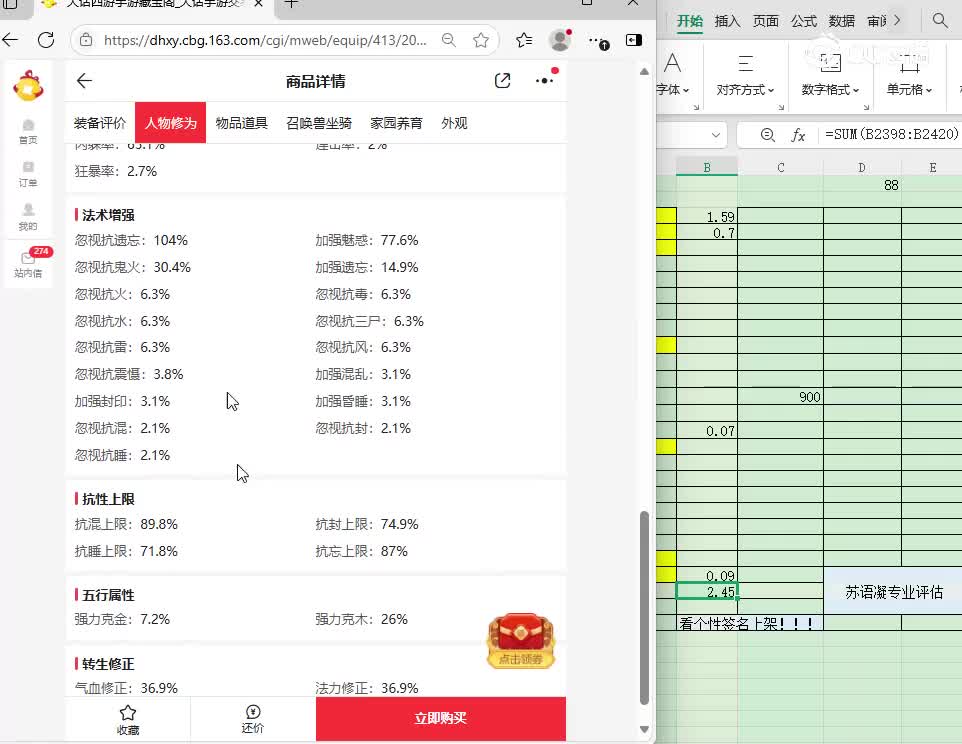Go to 首页 in left sidebar

tap(28, 132)
